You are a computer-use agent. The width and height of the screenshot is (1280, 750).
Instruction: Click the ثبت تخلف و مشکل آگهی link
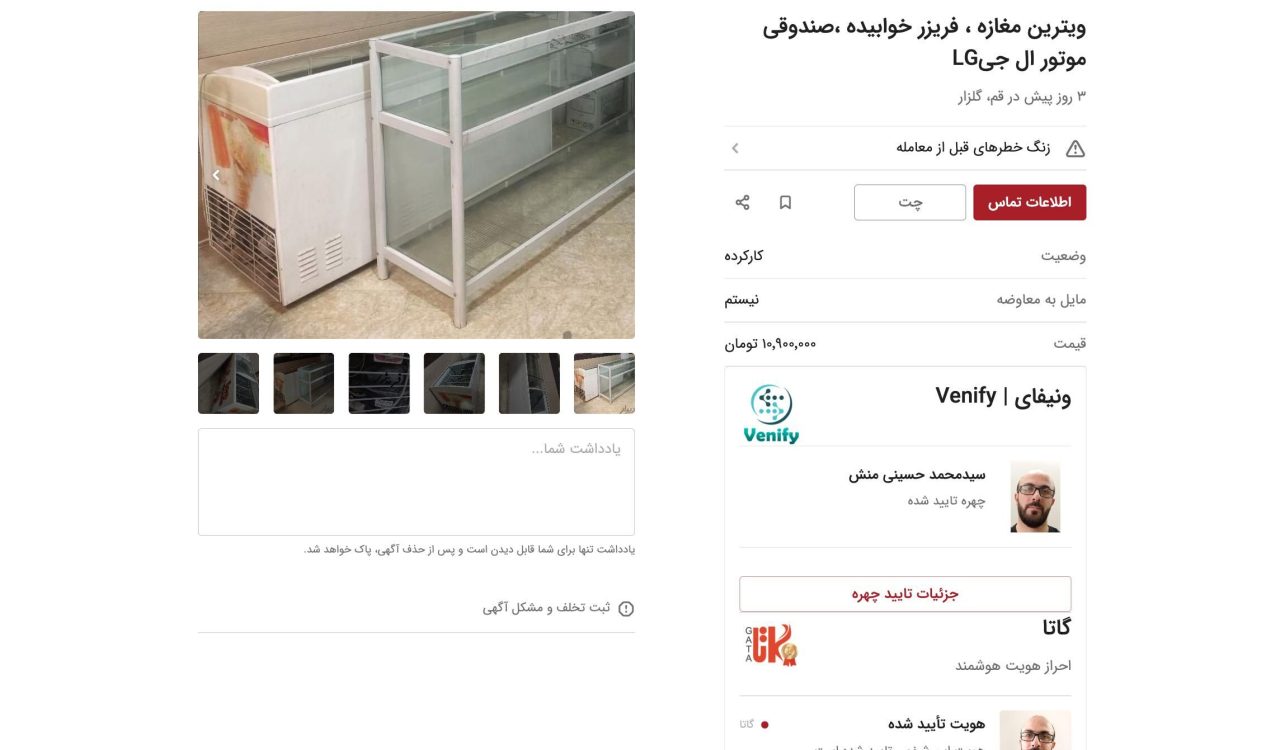tap(546, 608)
